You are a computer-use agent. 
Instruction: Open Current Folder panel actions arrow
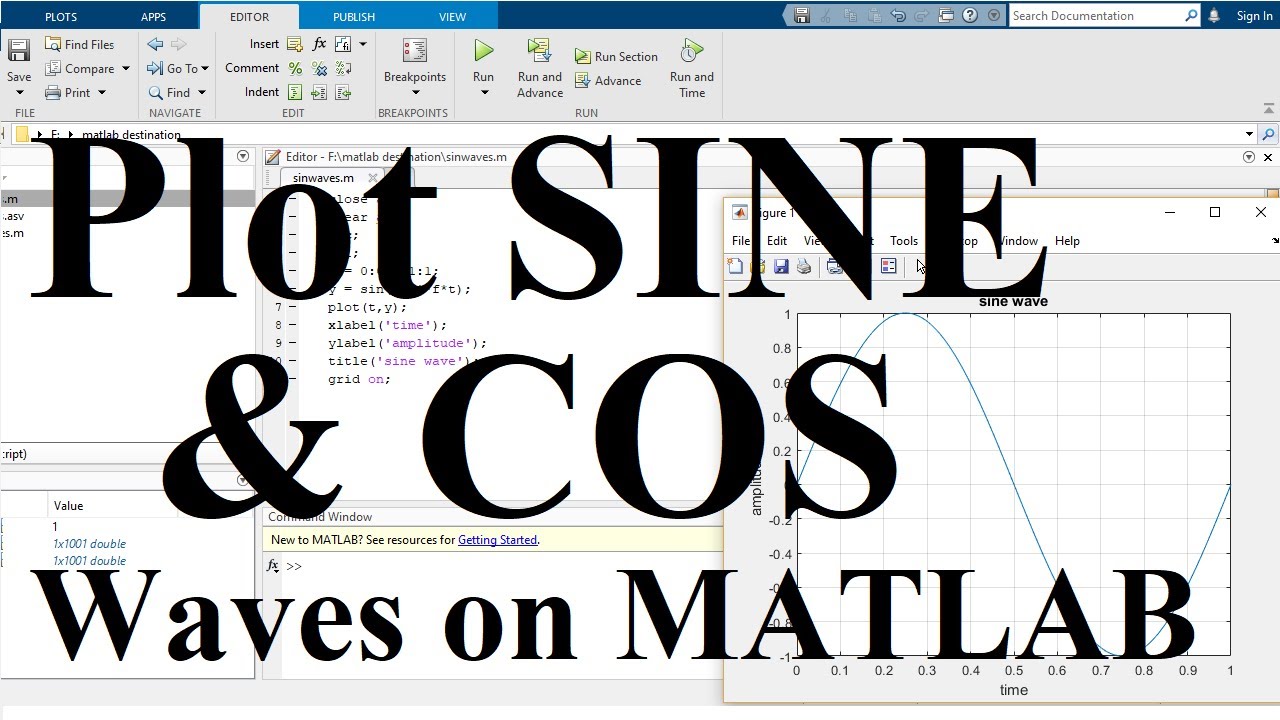point(242,156)
